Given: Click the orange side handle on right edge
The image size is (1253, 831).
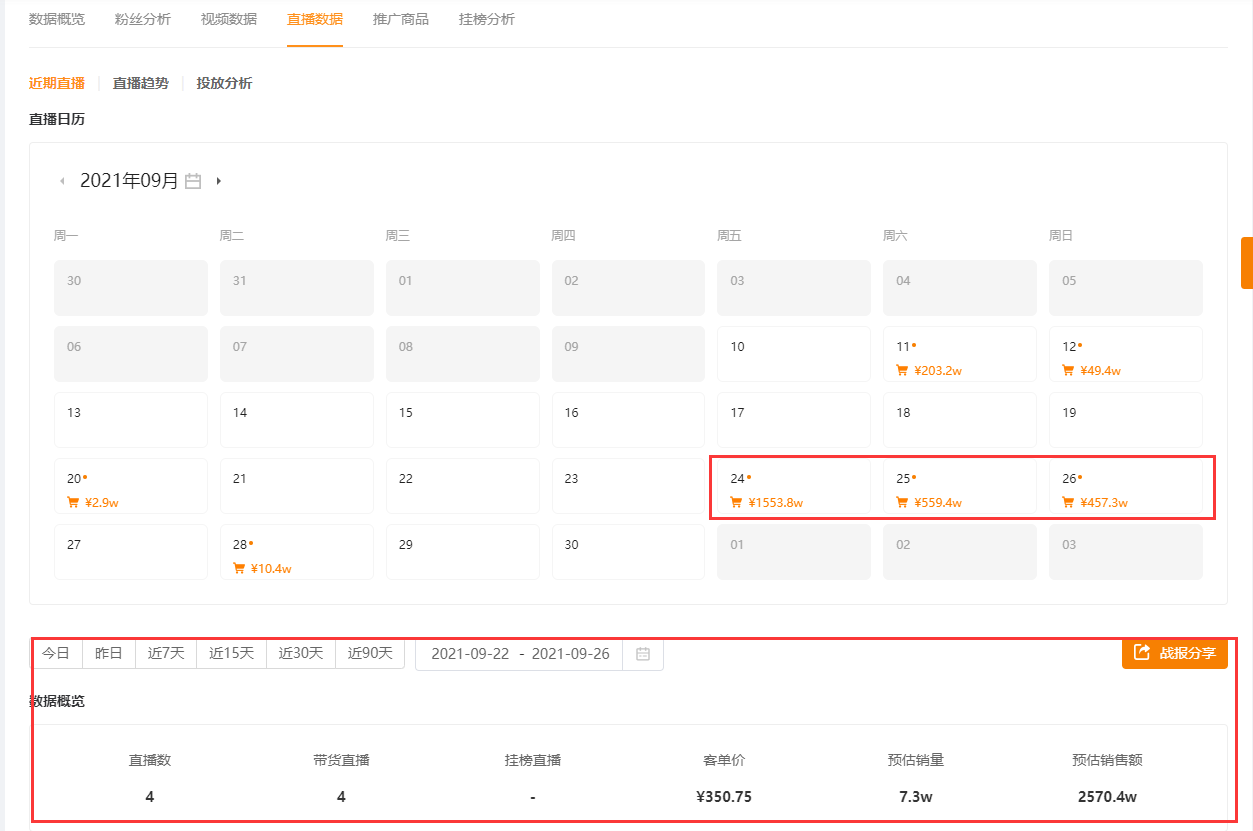Looking at the screenshot, I should (1247, 263).
